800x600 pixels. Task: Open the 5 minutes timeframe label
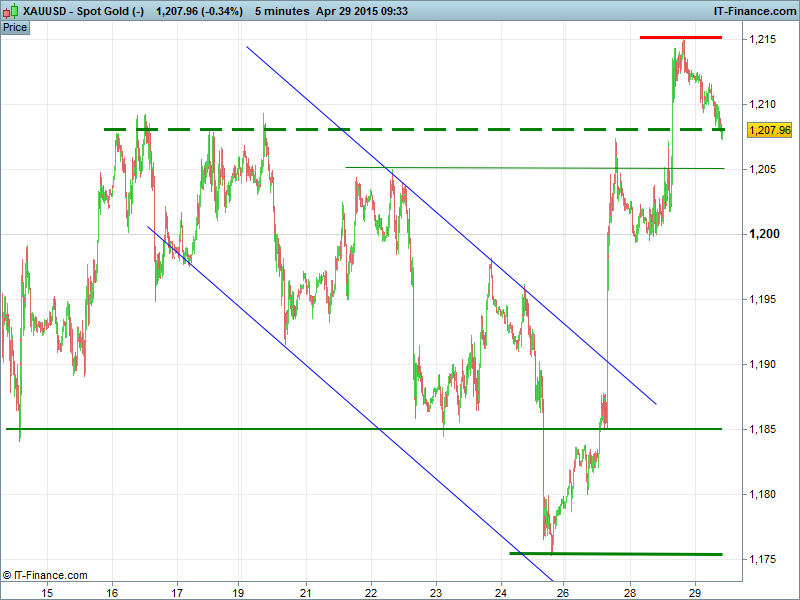[283, 10]
